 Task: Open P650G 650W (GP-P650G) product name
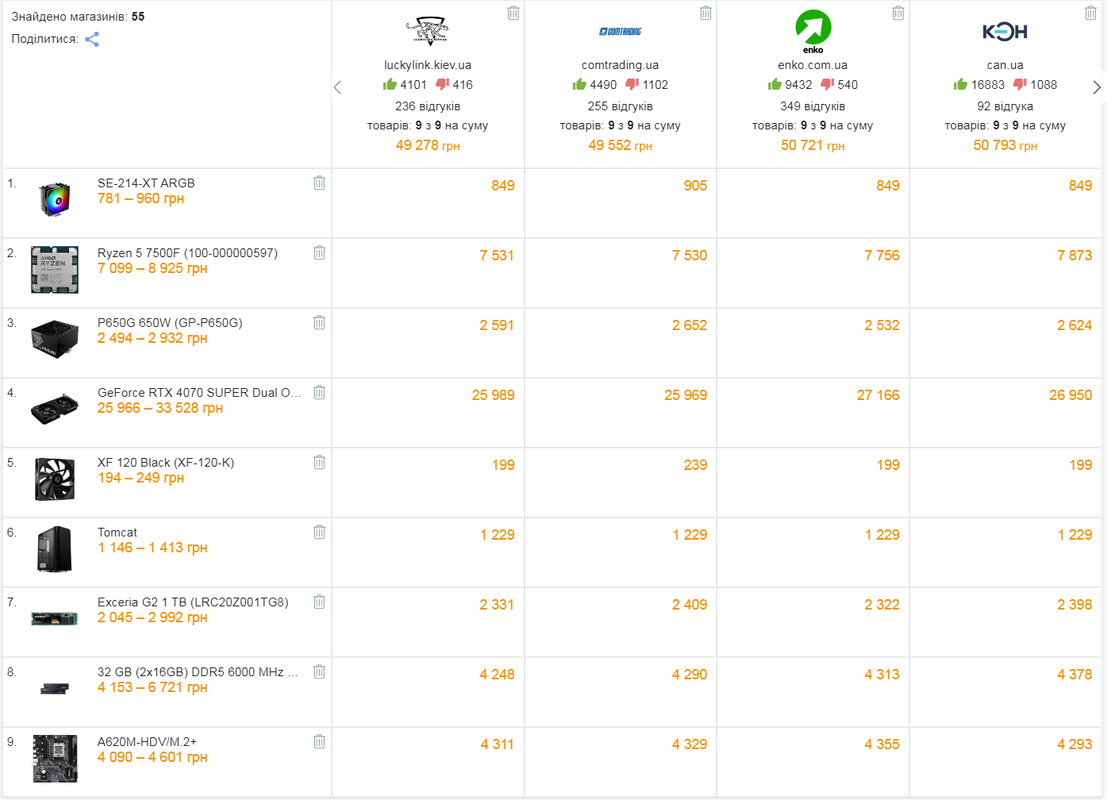click(169, 323)
